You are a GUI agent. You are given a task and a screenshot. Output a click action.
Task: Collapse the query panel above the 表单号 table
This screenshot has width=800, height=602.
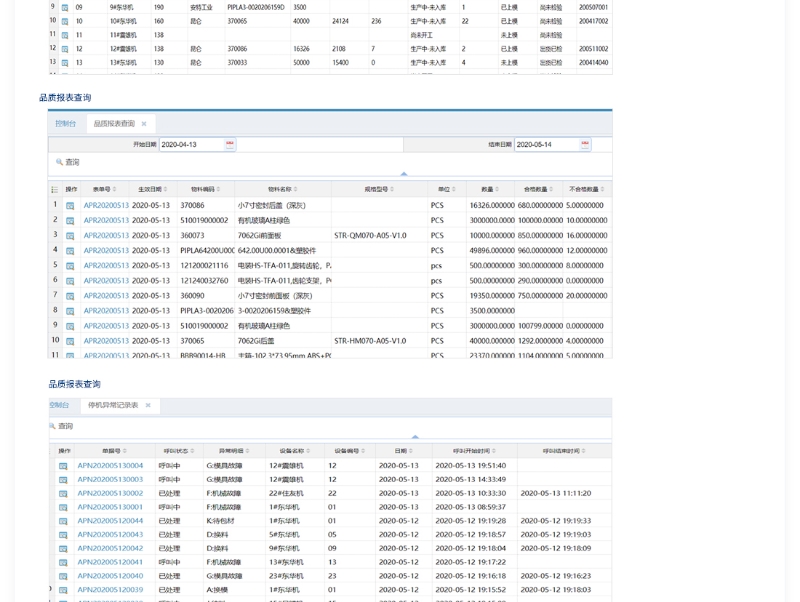tap(404, 174)
